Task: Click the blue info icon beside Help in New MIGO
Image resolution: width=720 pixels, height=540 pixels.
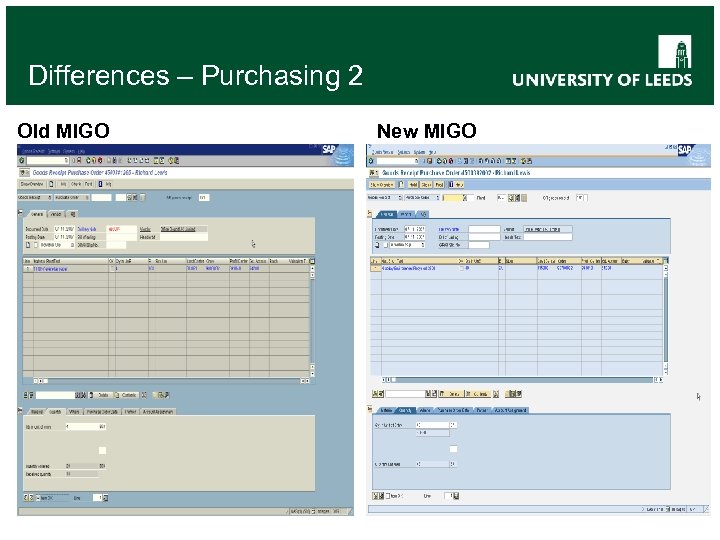Action: coord(451,185)
